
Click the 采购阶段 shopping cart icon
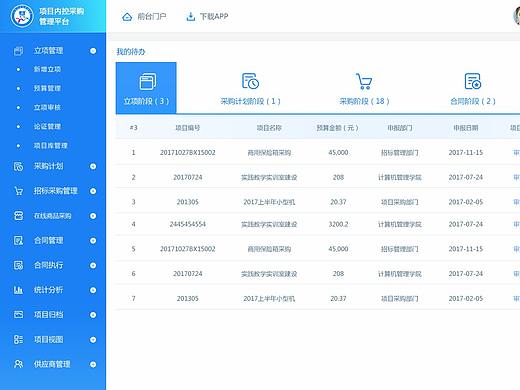pyautogui.click(x=364, y=81)
